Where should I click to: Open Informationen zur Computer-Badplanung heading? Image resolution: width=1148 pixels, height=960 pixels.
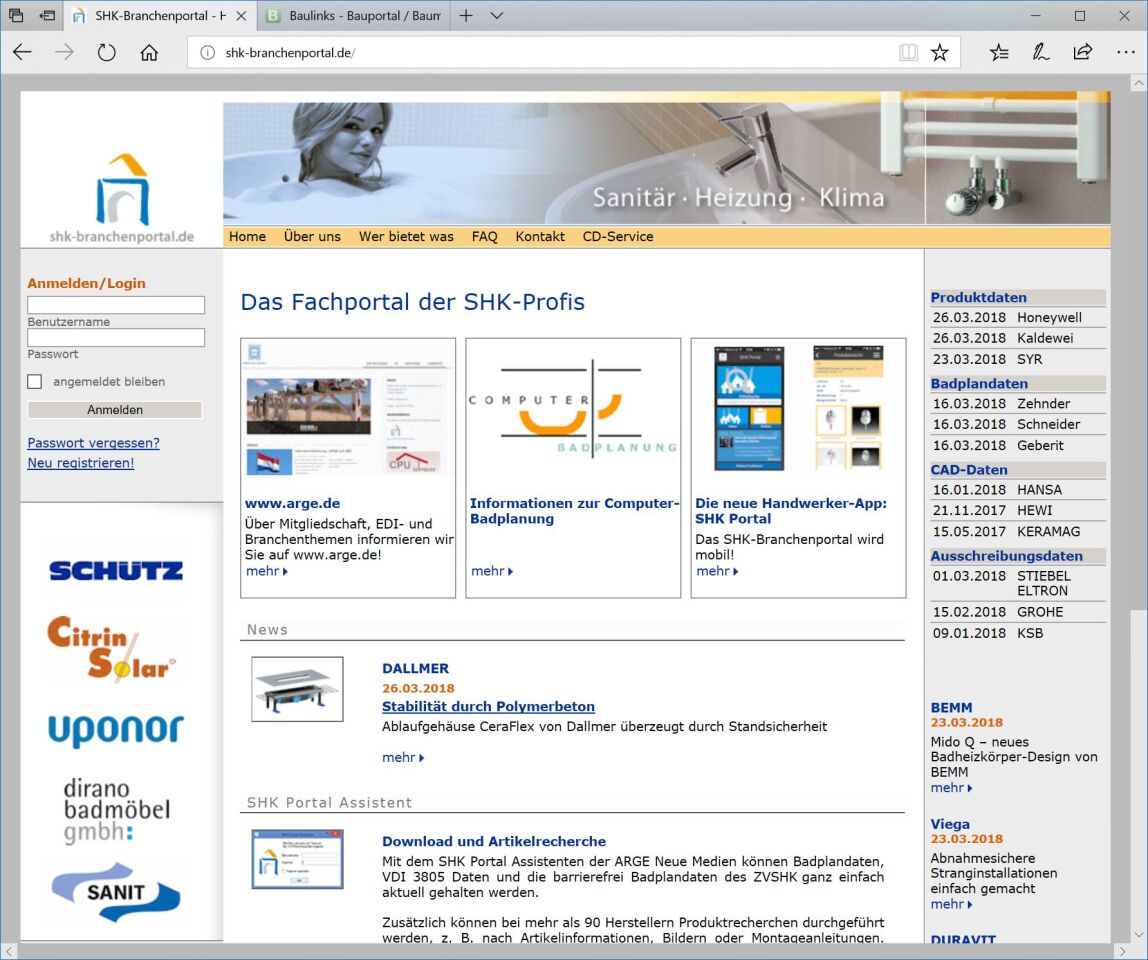pyautogui.click(x=575, y=511)
